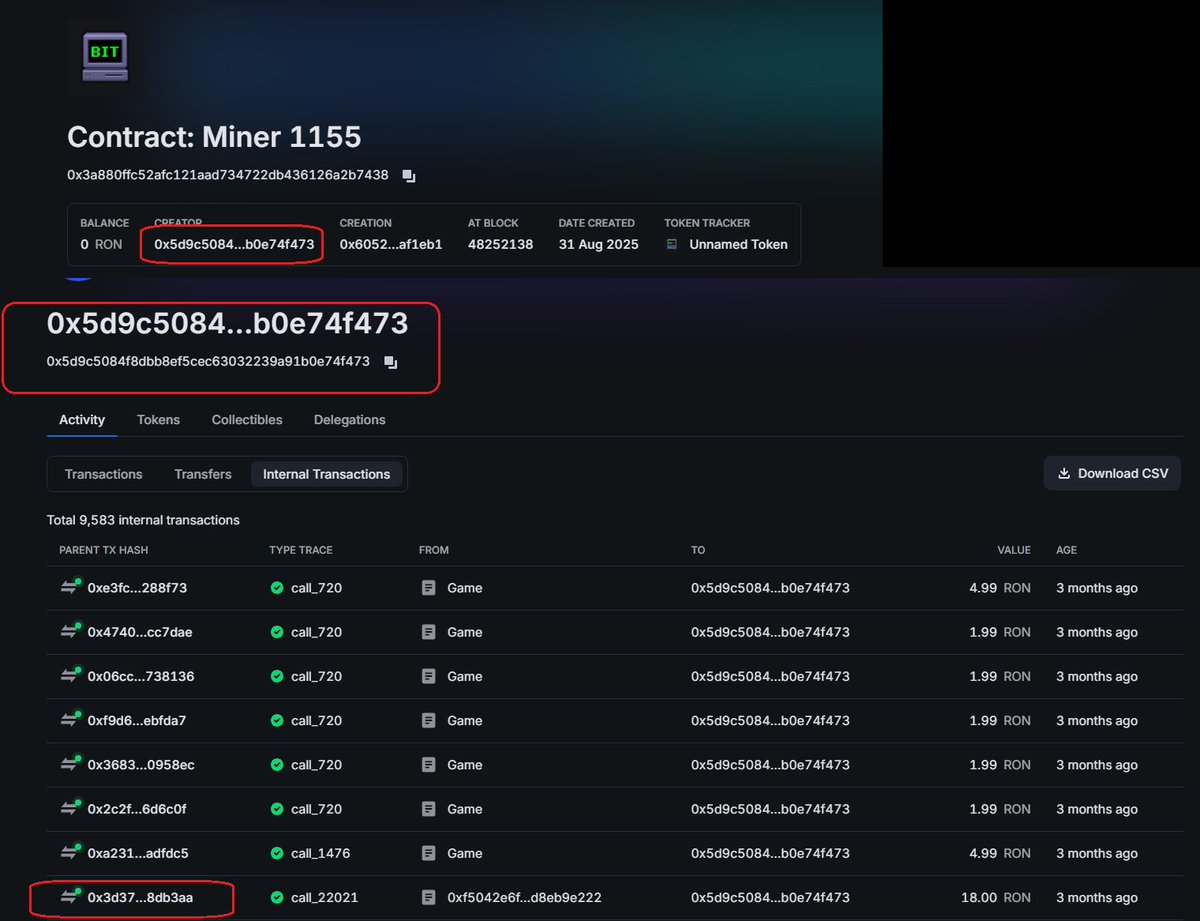Click transfer icon beside 0x2c2f...6d6c0f
The image size is (1200, 921).
point(69,809)
